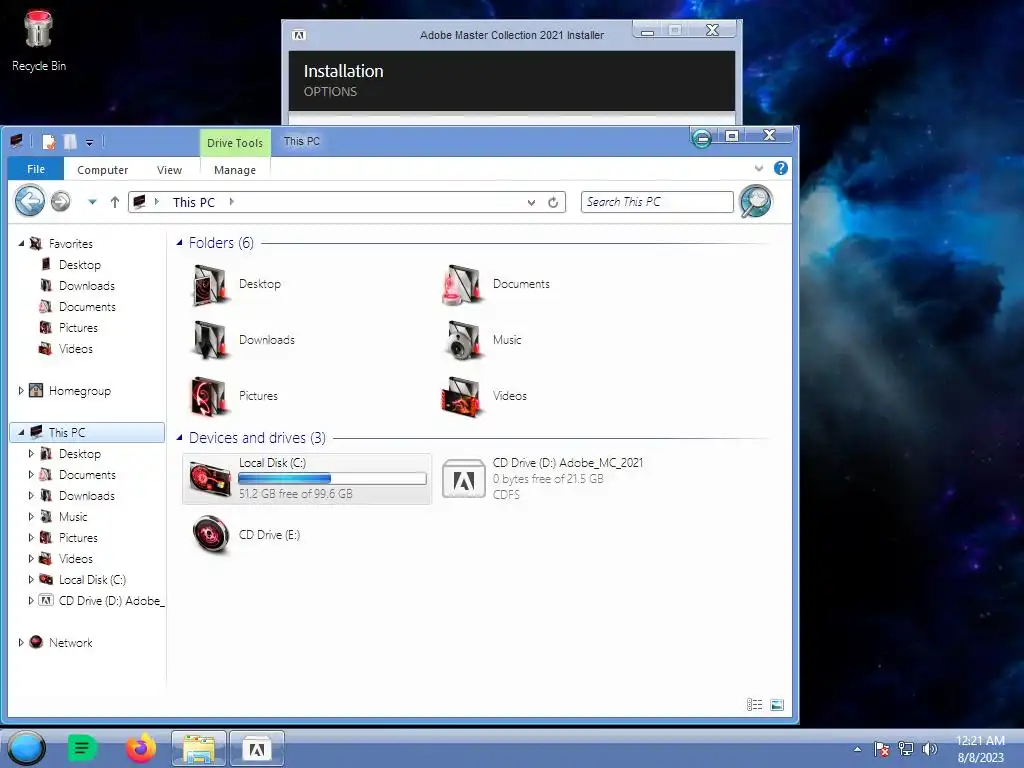Open the File tab

pyautogui.click(x=36, y=169)
